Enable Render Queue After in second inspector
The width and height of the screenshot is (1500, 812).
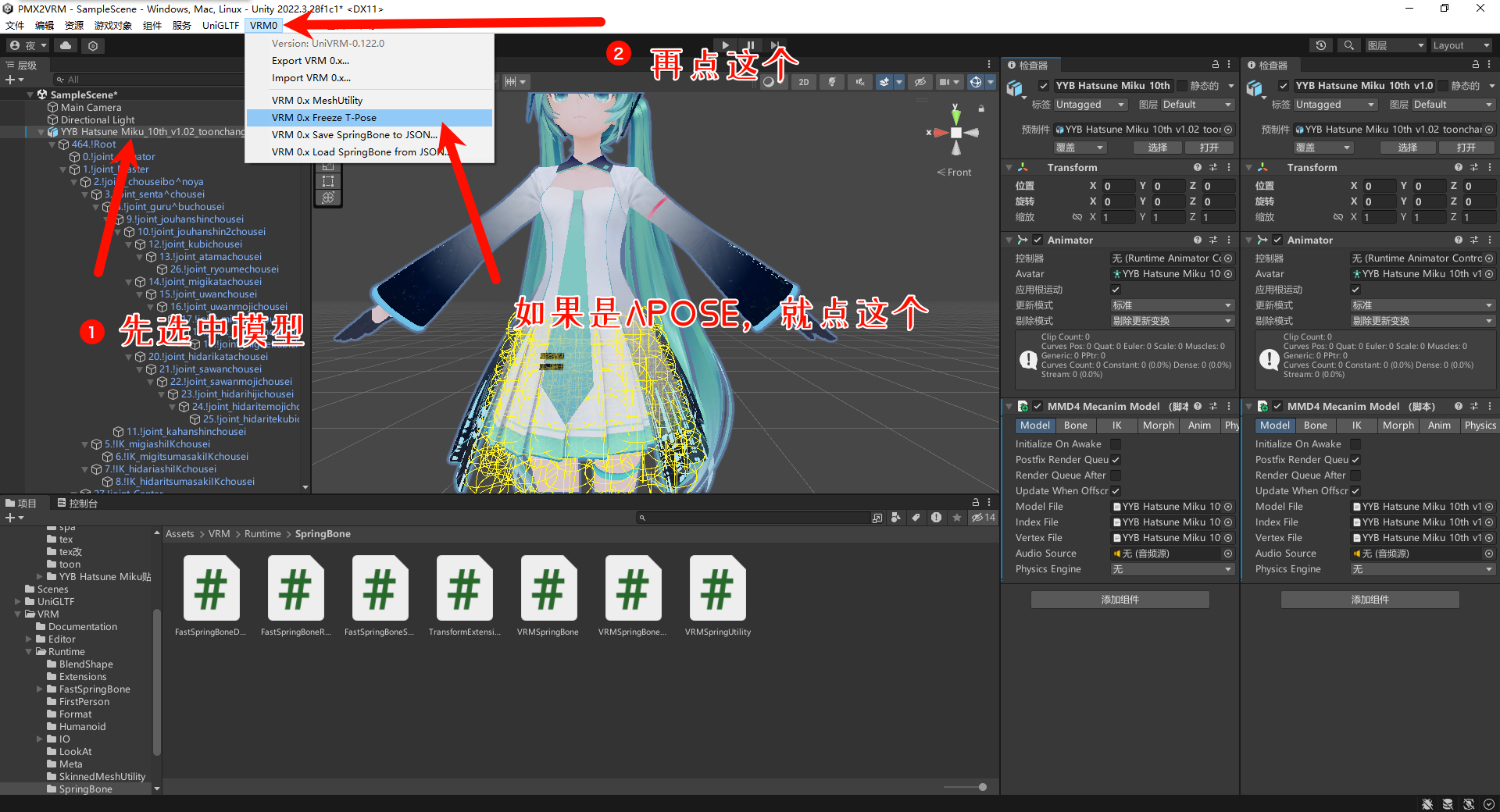(1355, 475)
